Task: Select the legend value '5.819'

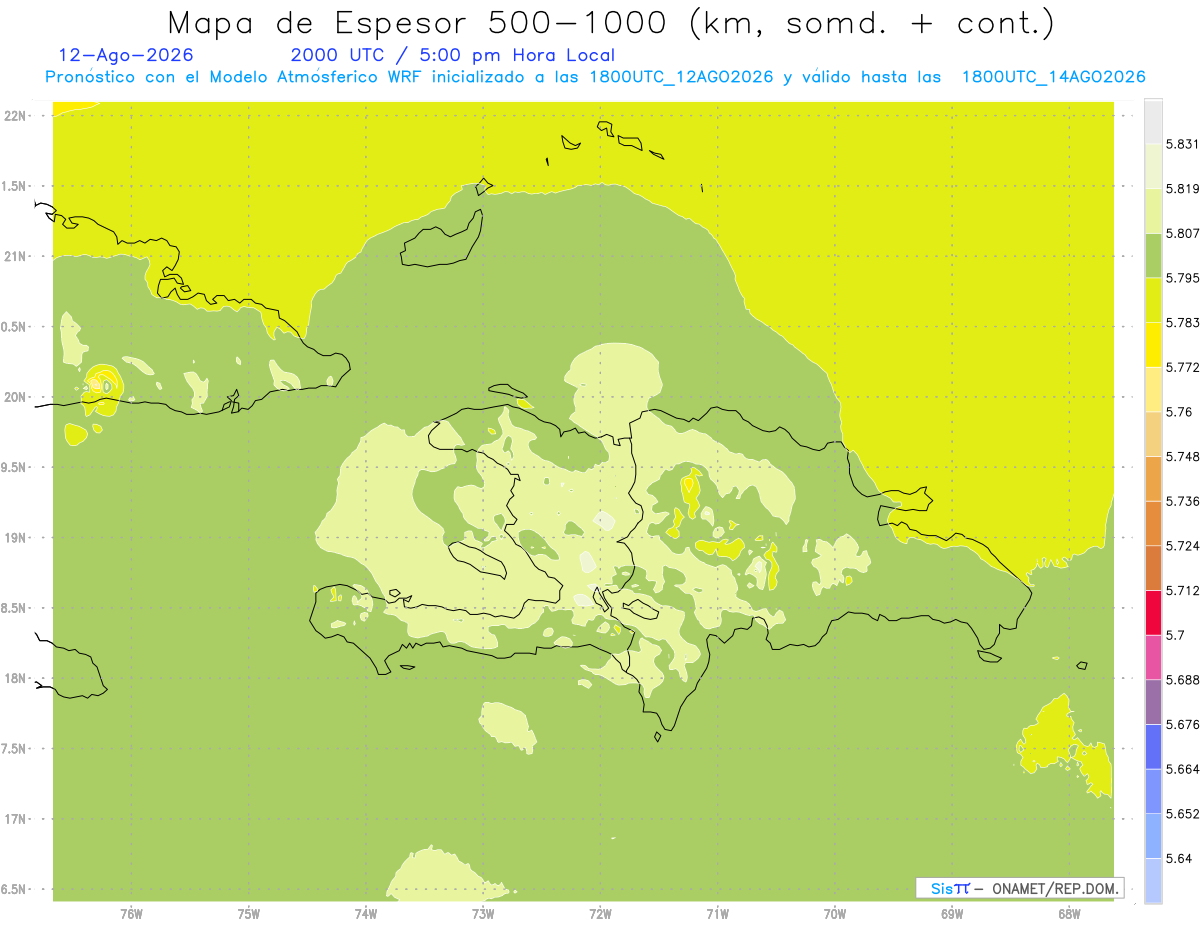Action: [x=1183, y=188]
